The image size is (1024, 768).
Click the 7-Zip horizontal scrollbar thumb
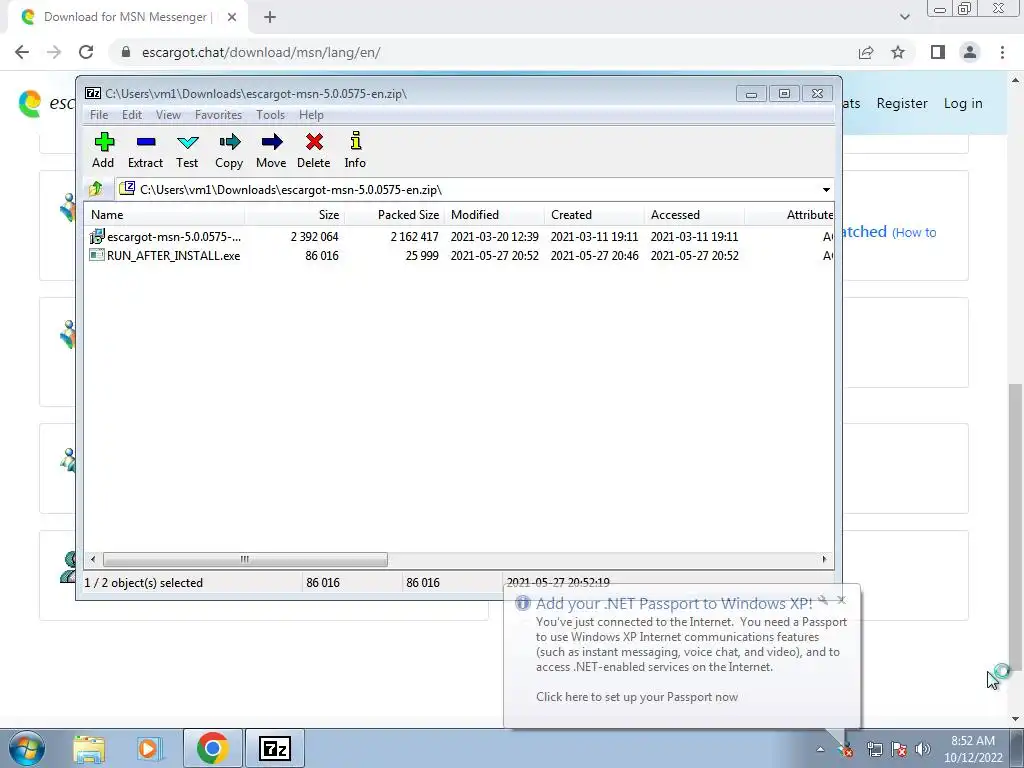(x=245, y=559)
